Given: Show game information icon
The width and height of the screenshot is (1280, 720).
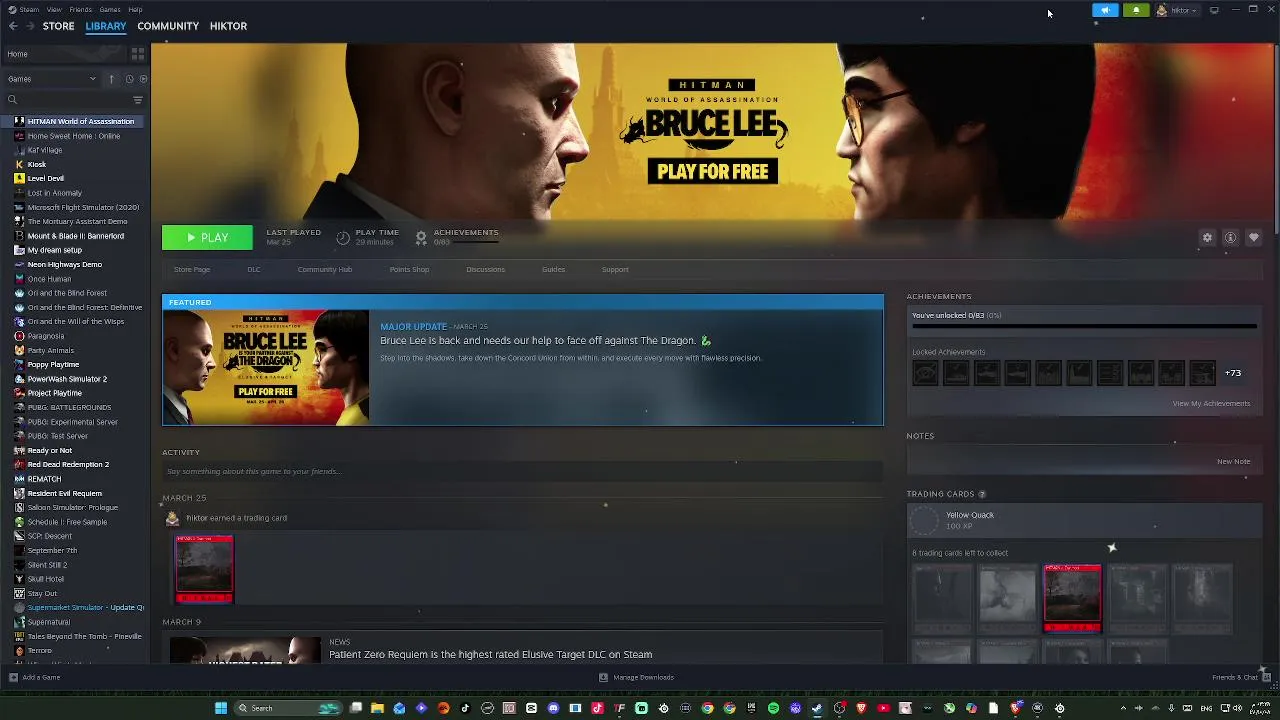Looking at the screenshot, I should coord(1230,238).
